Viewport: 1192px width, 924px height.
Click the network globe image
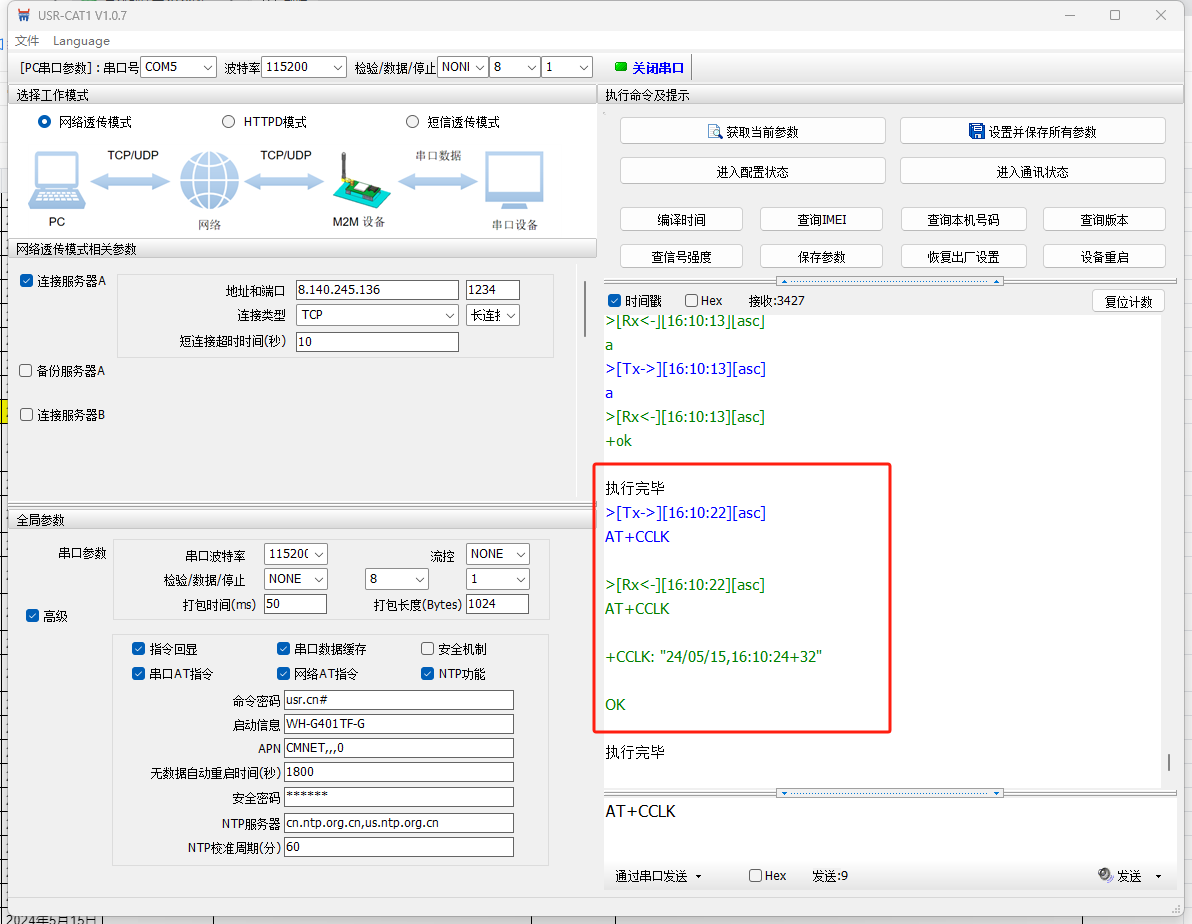209,181
